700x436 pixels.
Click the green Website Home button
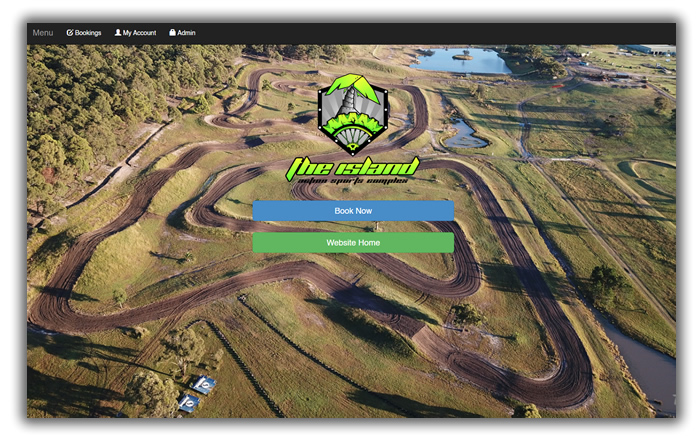tap(353, 242)
